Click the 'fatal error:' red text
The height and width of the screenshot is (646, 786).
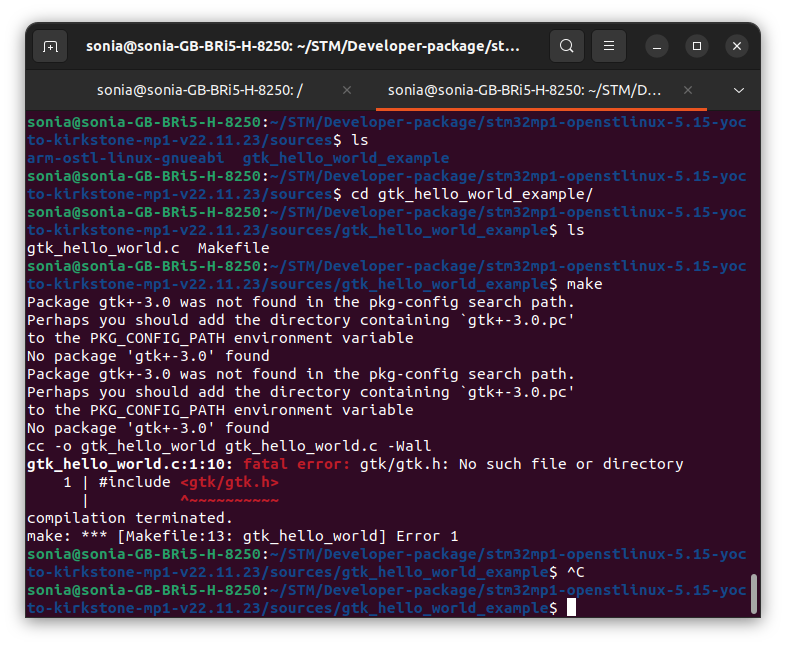pos(296,464)
